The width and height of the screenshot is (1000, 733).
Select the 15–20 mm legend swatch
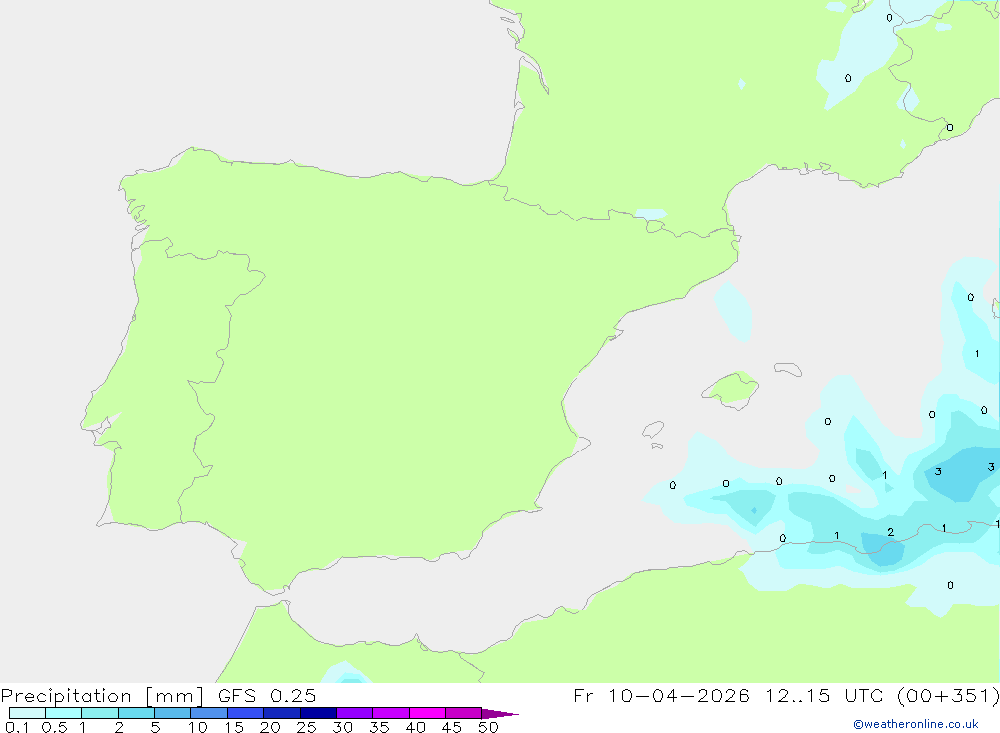point(246,713)
